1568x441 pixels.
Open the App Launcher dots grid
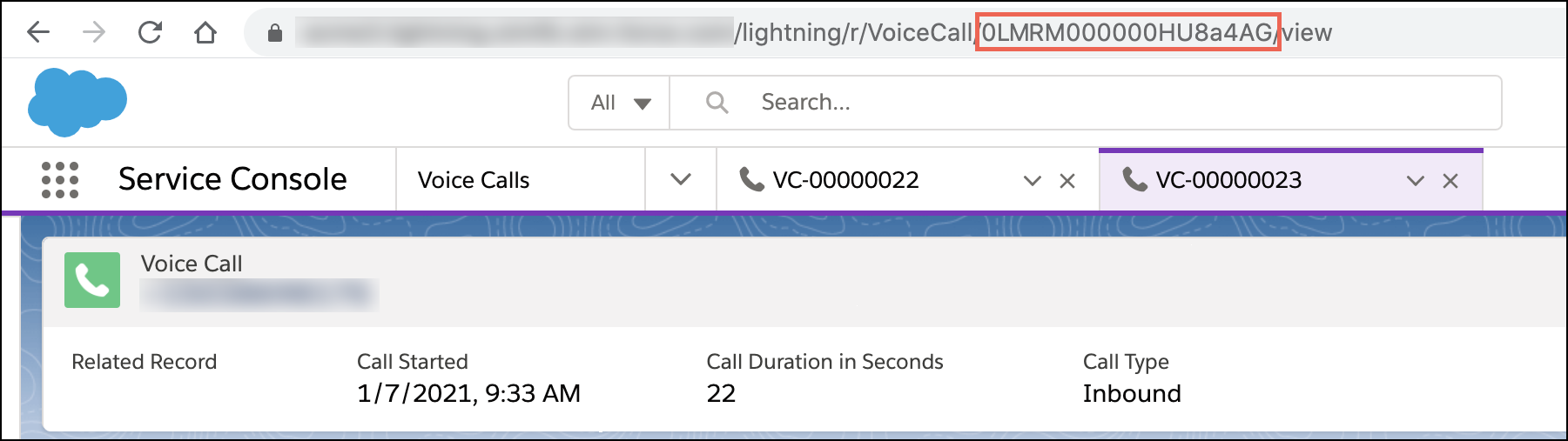[60, 180]
